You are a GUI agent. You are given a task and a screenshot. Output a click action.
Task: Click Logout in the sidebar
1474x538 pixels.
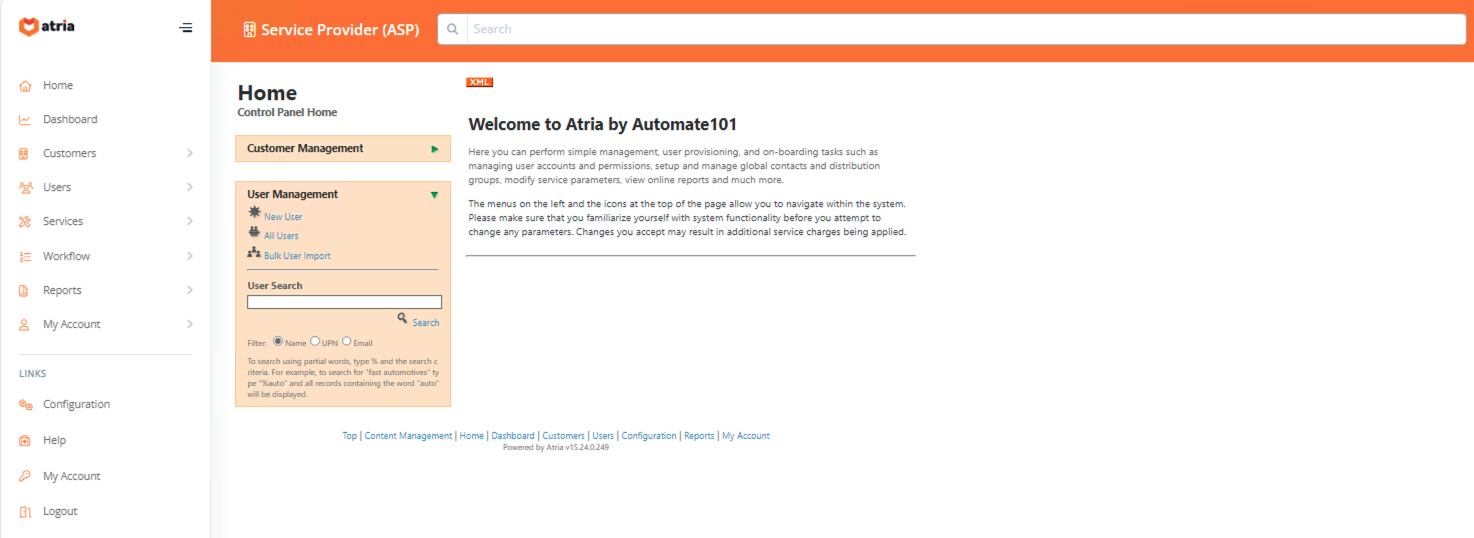(60, 512)
